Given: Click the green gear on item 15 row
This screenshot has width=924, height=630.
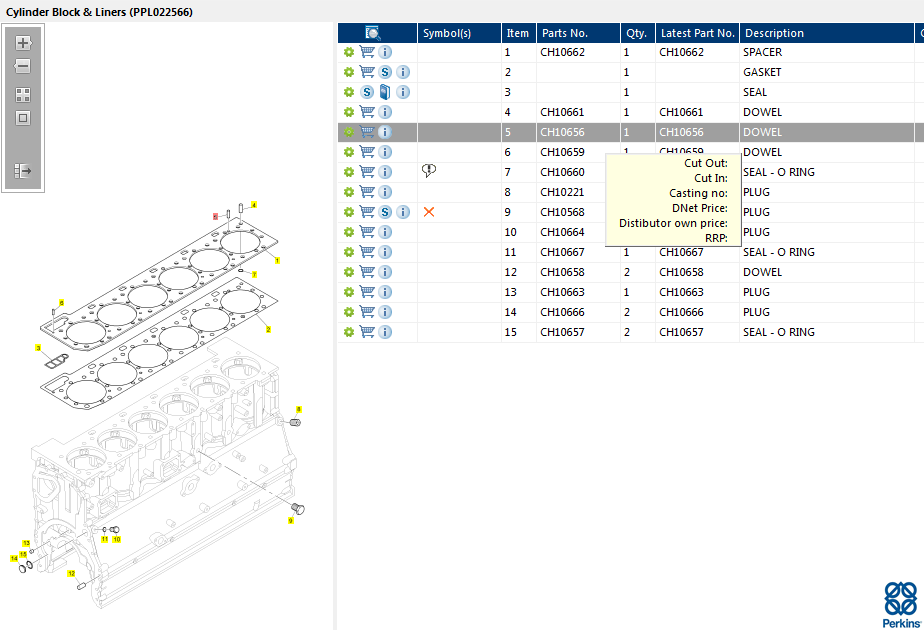Looking at the screenshot, I should (x=349, y=332).
